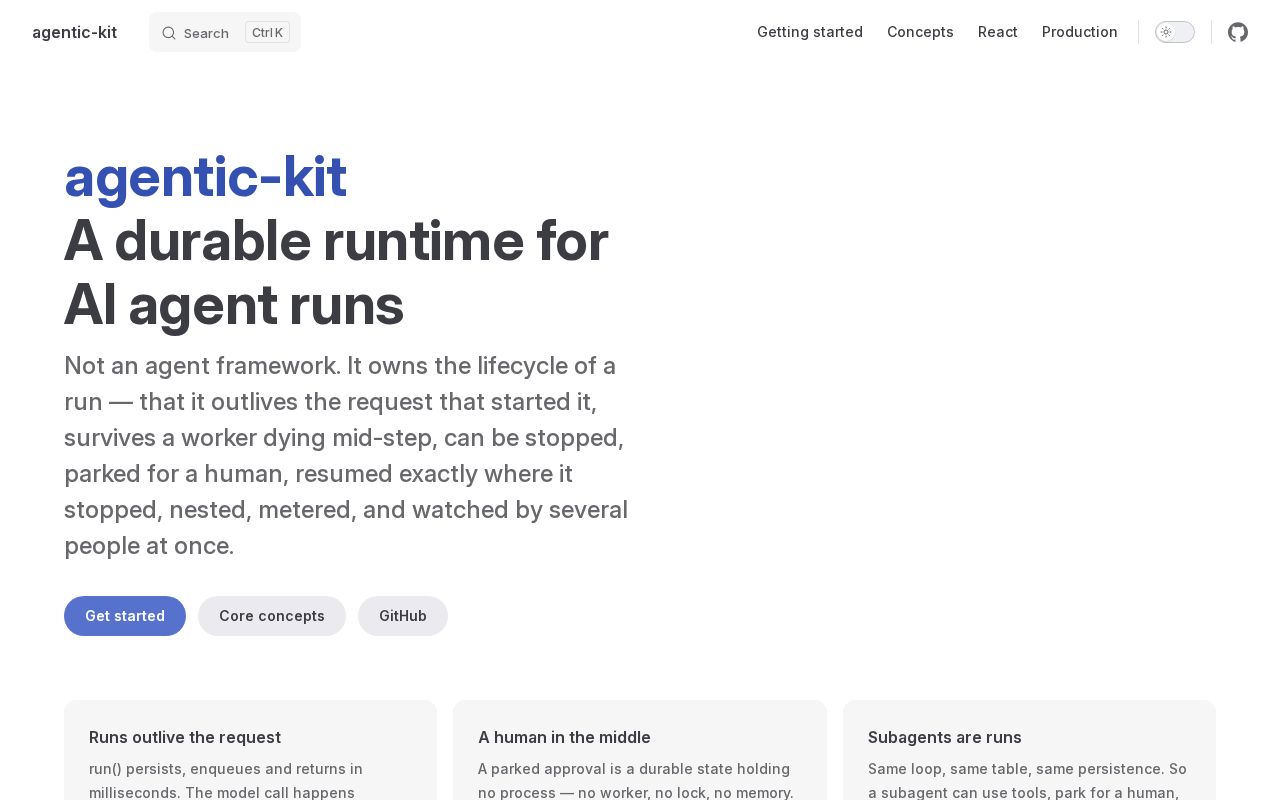Click the "A durable runtime for AI agent runs" heading
1280x800 pixels.
coord(336,272)
